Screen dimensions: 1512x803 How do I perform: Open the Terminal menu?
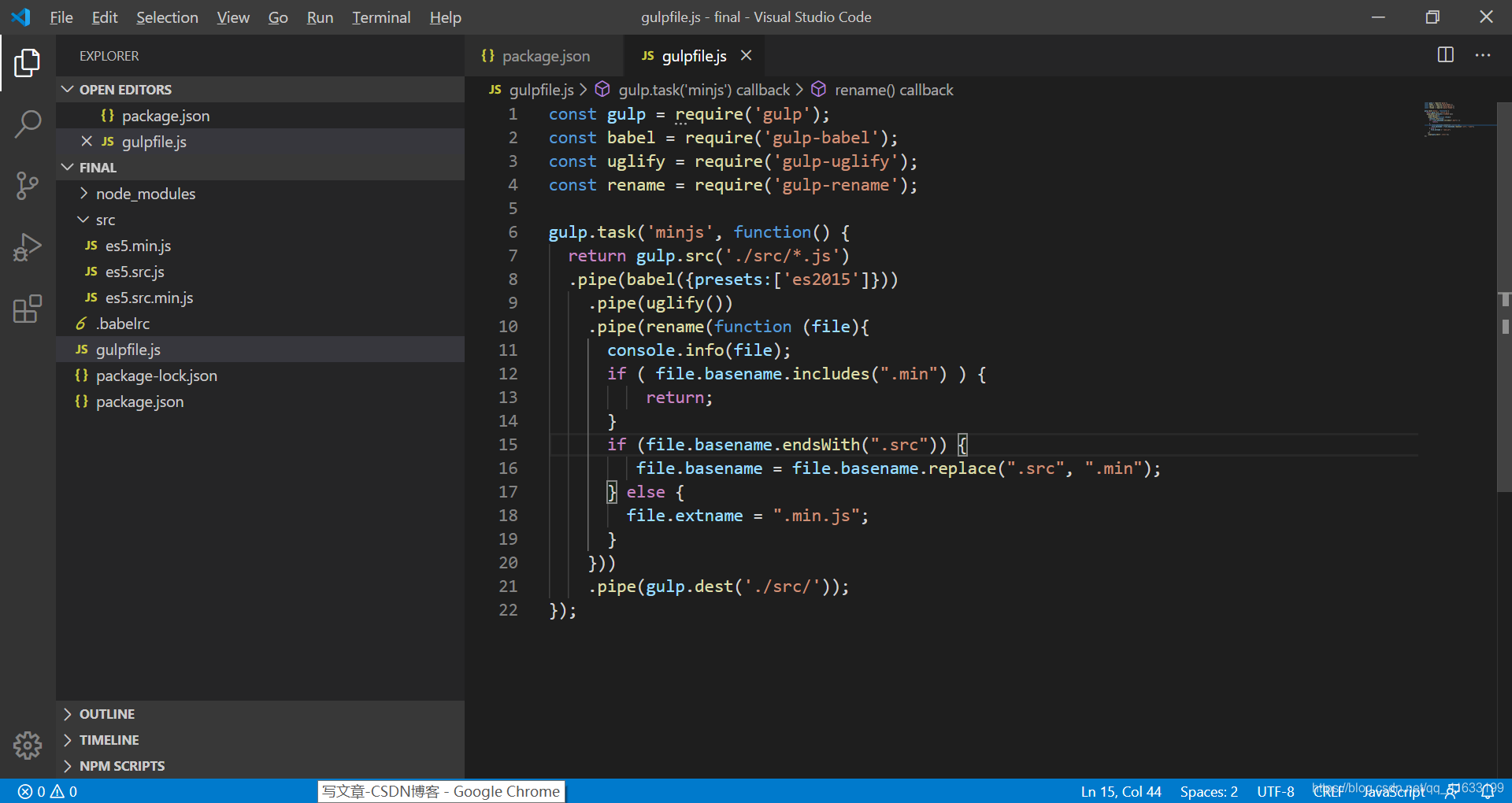click(381, 17)
